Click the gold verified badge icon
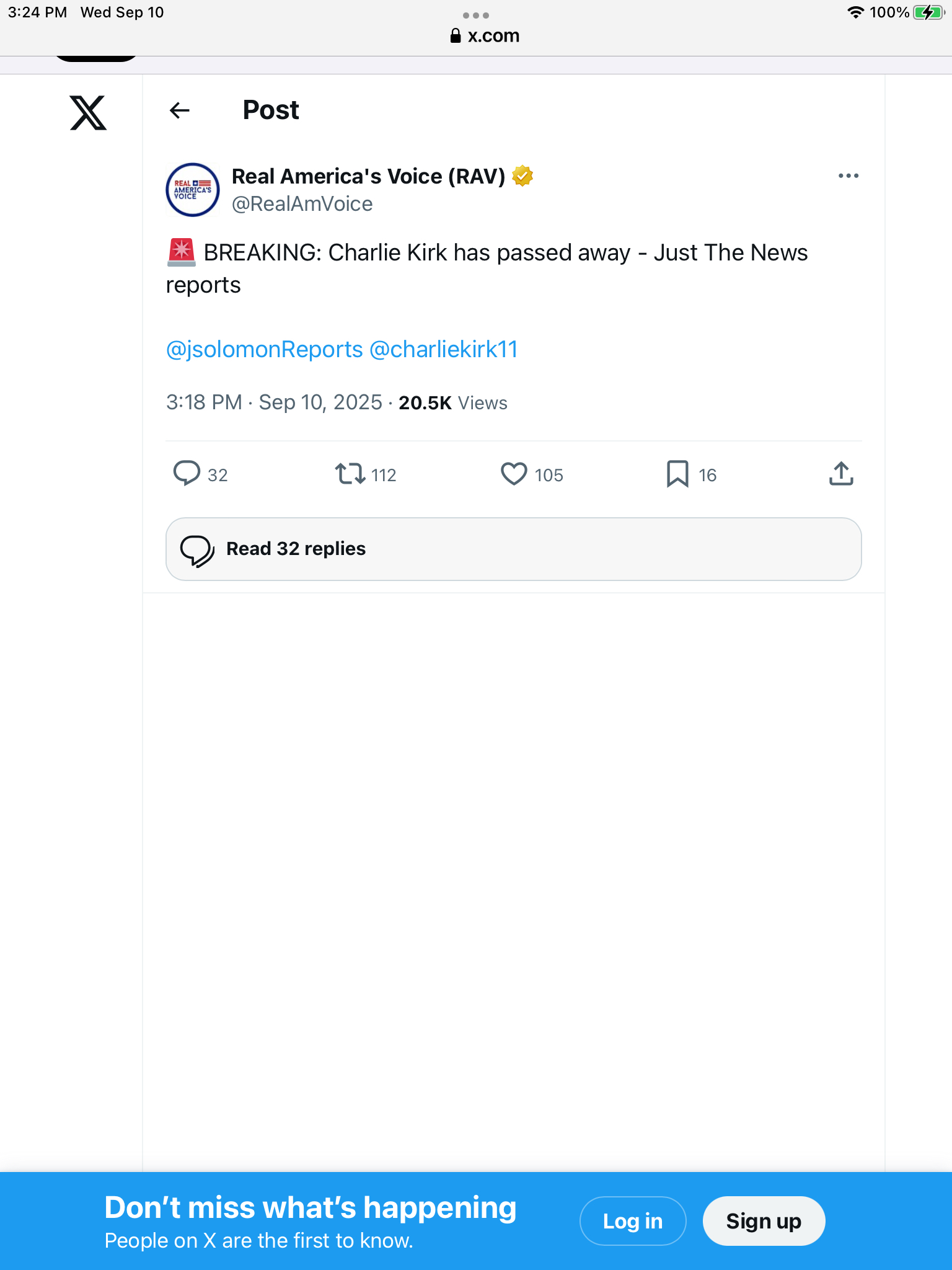 point(523,176)
